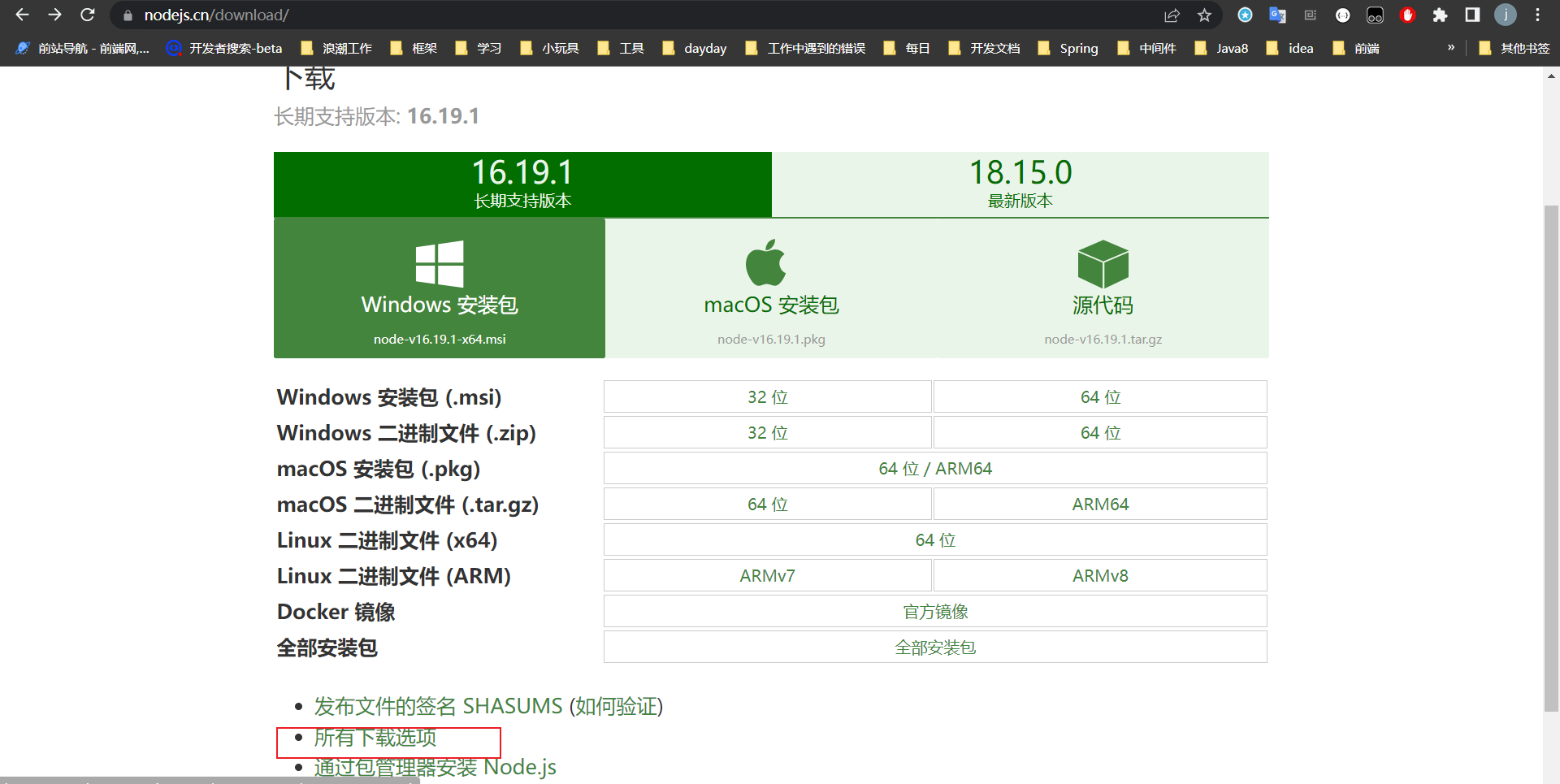This screenshot has height=784, width=1560.
Task: Open the 中间件 bookmark folder
Action: click(1146, 48)
